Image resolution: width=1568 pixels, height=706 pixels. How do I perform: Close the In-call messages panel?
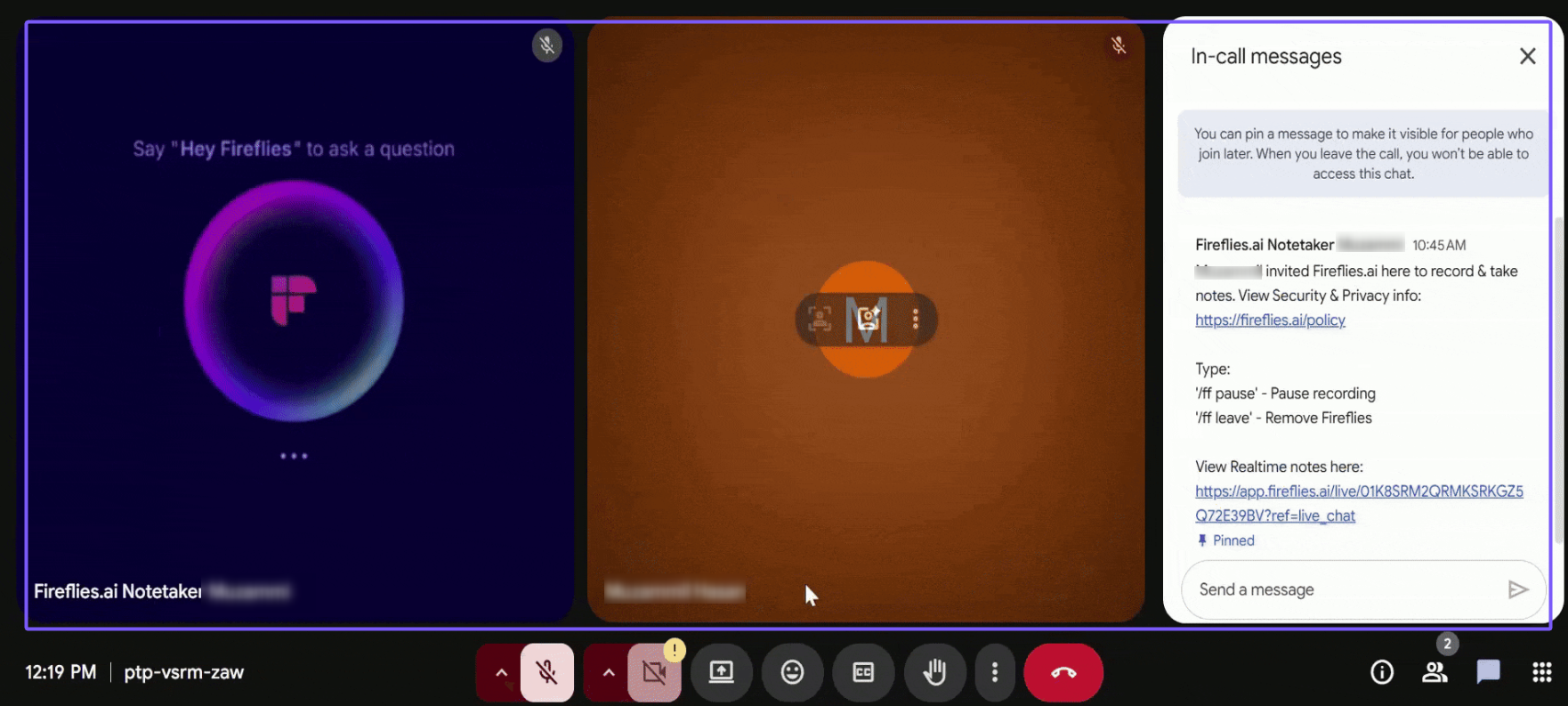tap(1528, 56)
